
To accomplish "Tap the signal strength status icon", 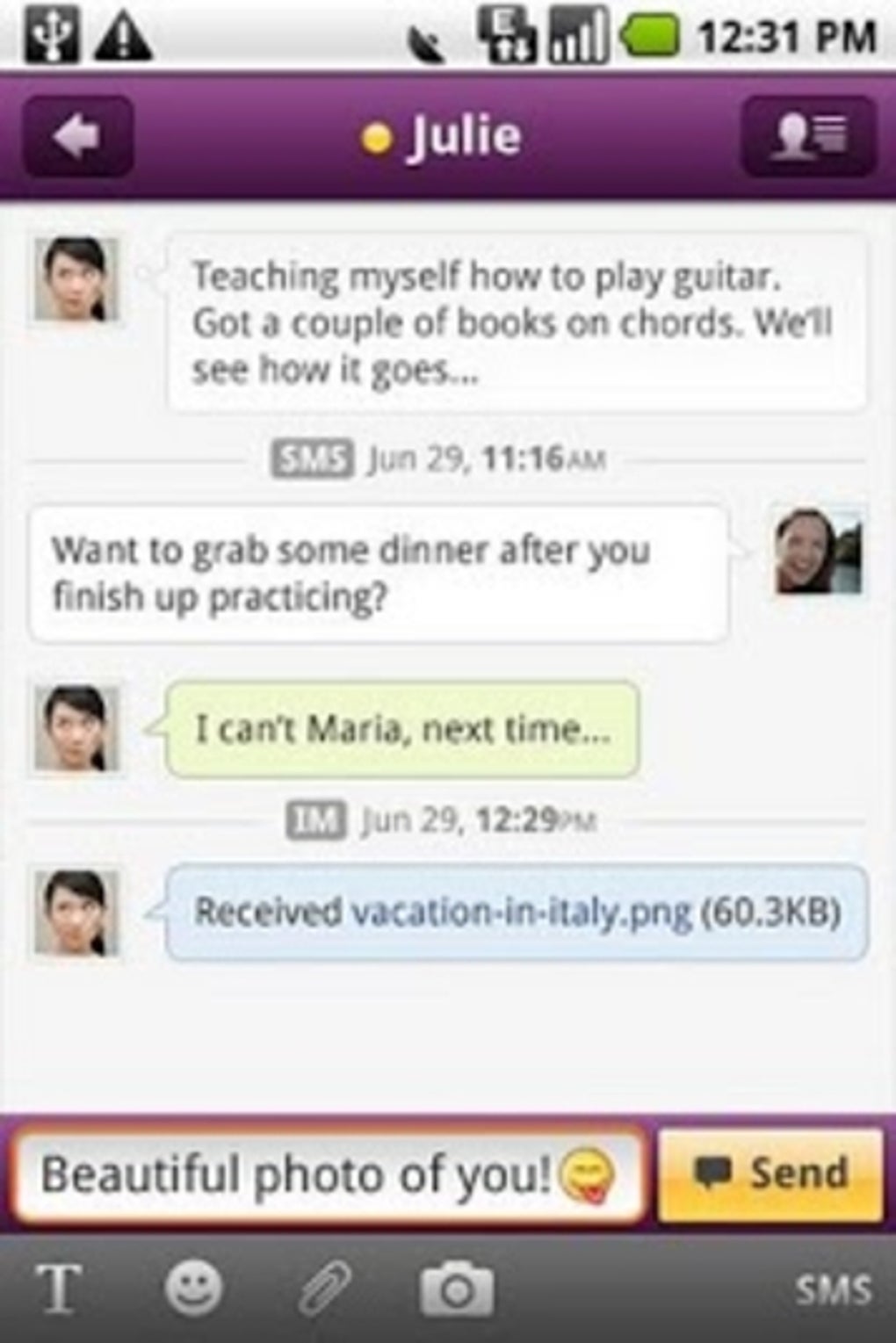I will tap(578, 37).
